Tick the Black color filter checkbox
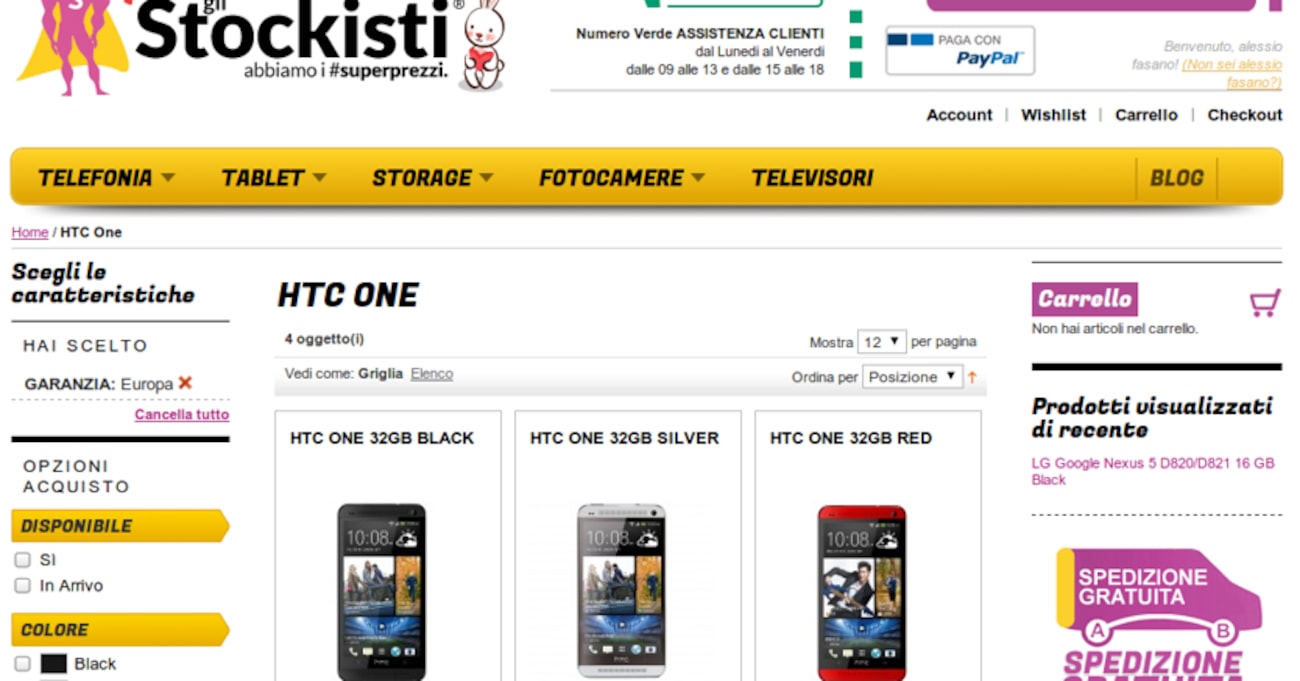This screenshot has height=681, width=1300. pos(22,664)
